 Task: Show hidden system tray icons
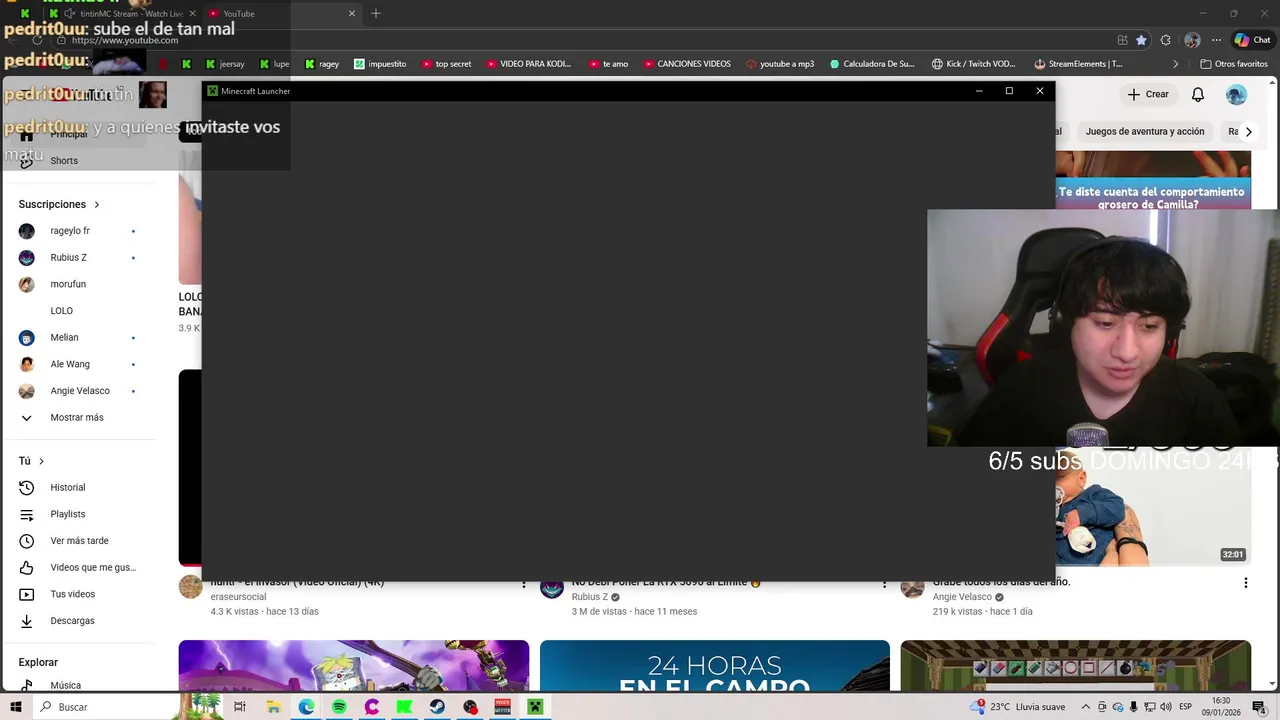pos(1086,707)
